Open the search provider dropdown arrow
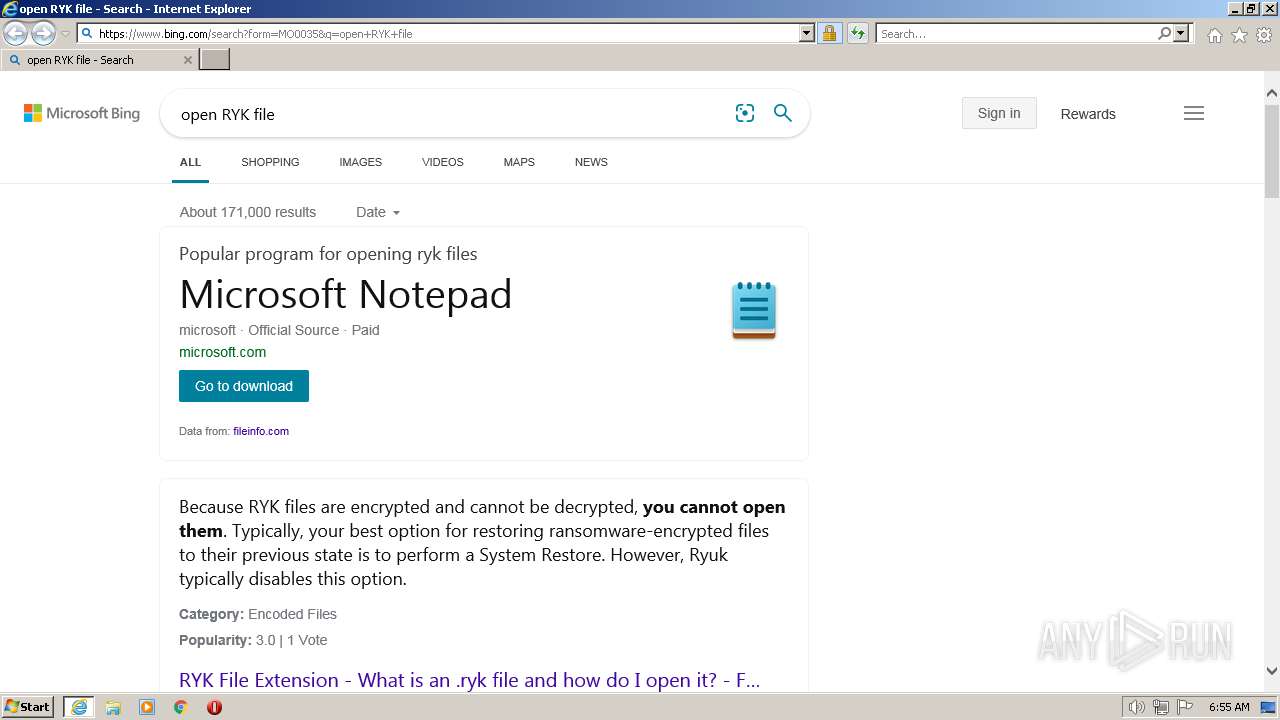The width and height of the screenshot is (1280, 720). click(x=1181, y=34)
